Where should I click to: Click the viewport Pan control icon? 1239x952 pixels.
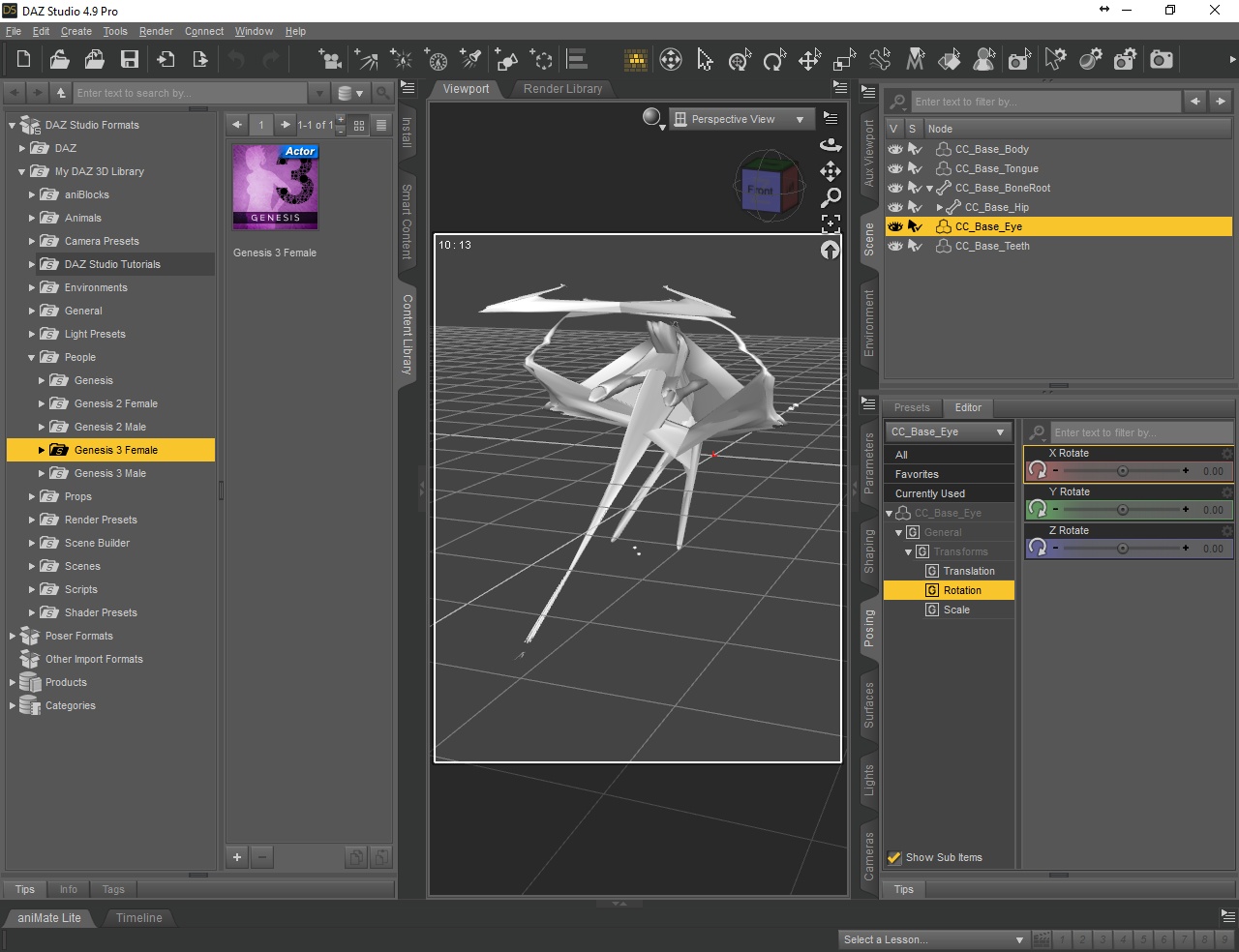point(831,171)
